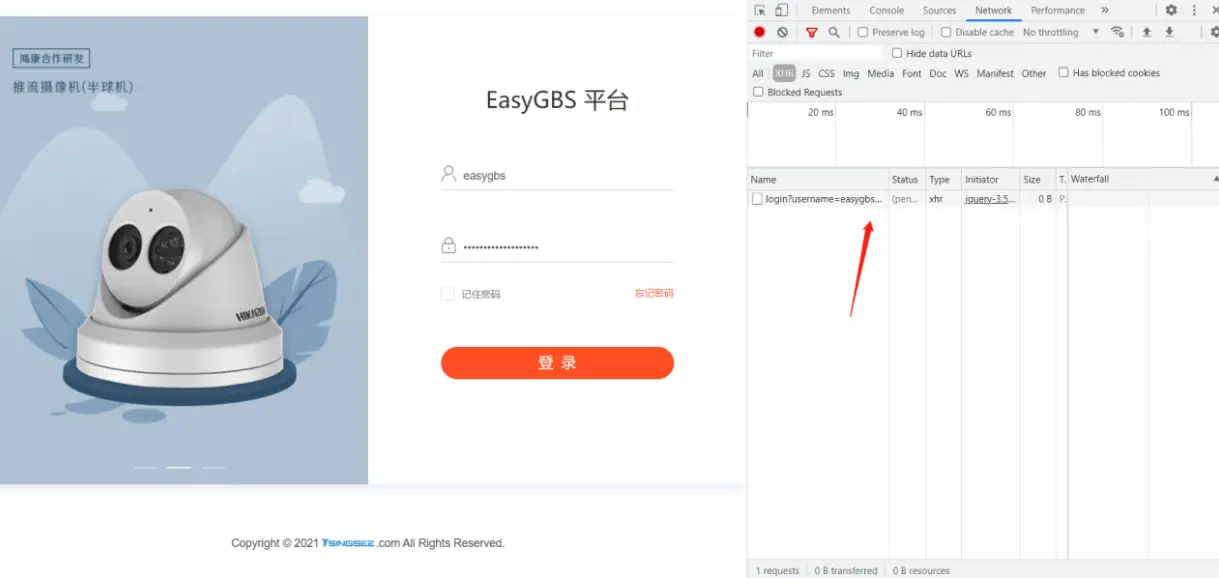
Task: Click the export HAR download arrow
Action: pos(1169,32)
